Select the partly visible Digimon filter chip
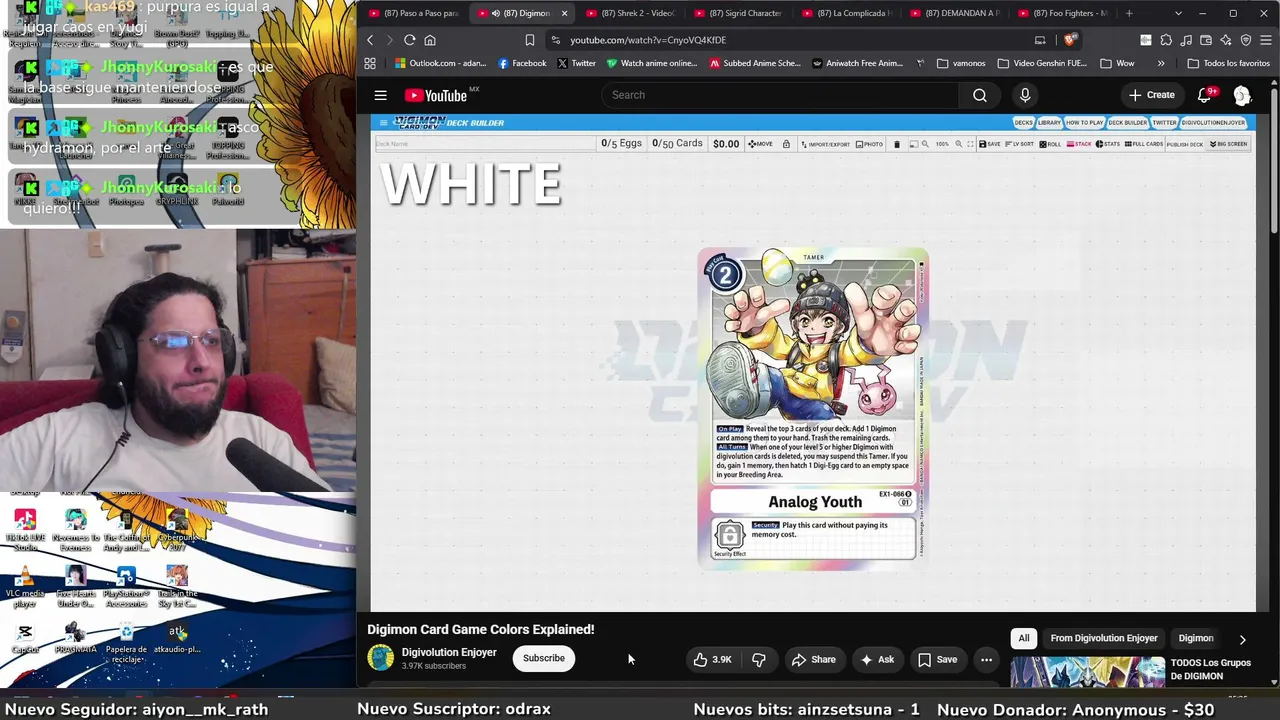 [1196, 638]
